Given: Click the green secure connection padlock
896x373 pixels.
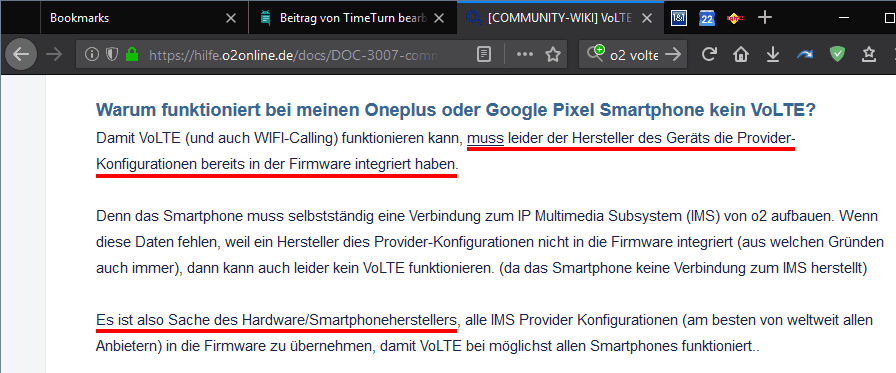Looking at the screenshot, I should point(132,54).
